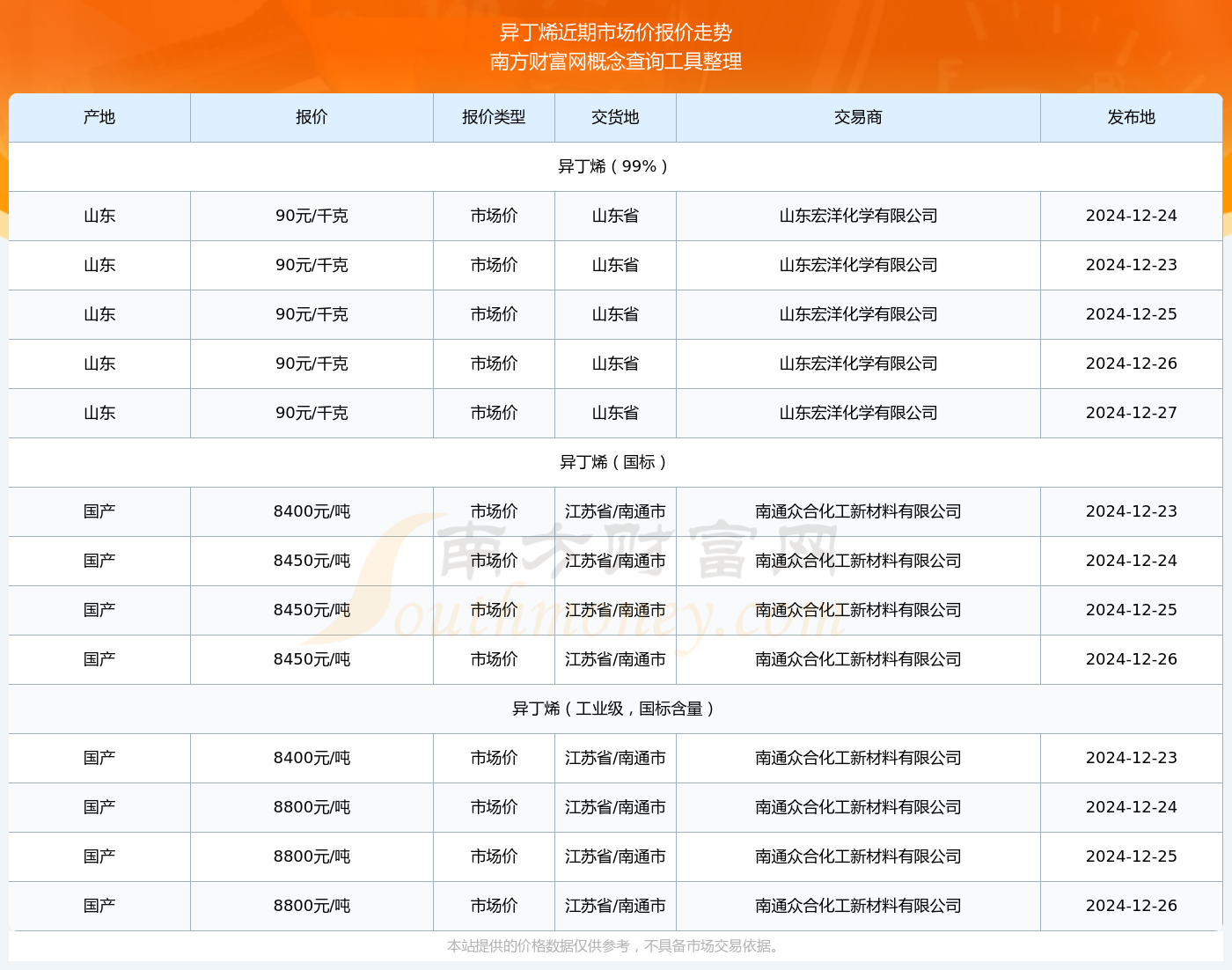Screen dimensions: 1232x970
Task: Click 南通众合化工新材料有限公司 in 国标 2024-12-24 row
Action: coord(858,561)
